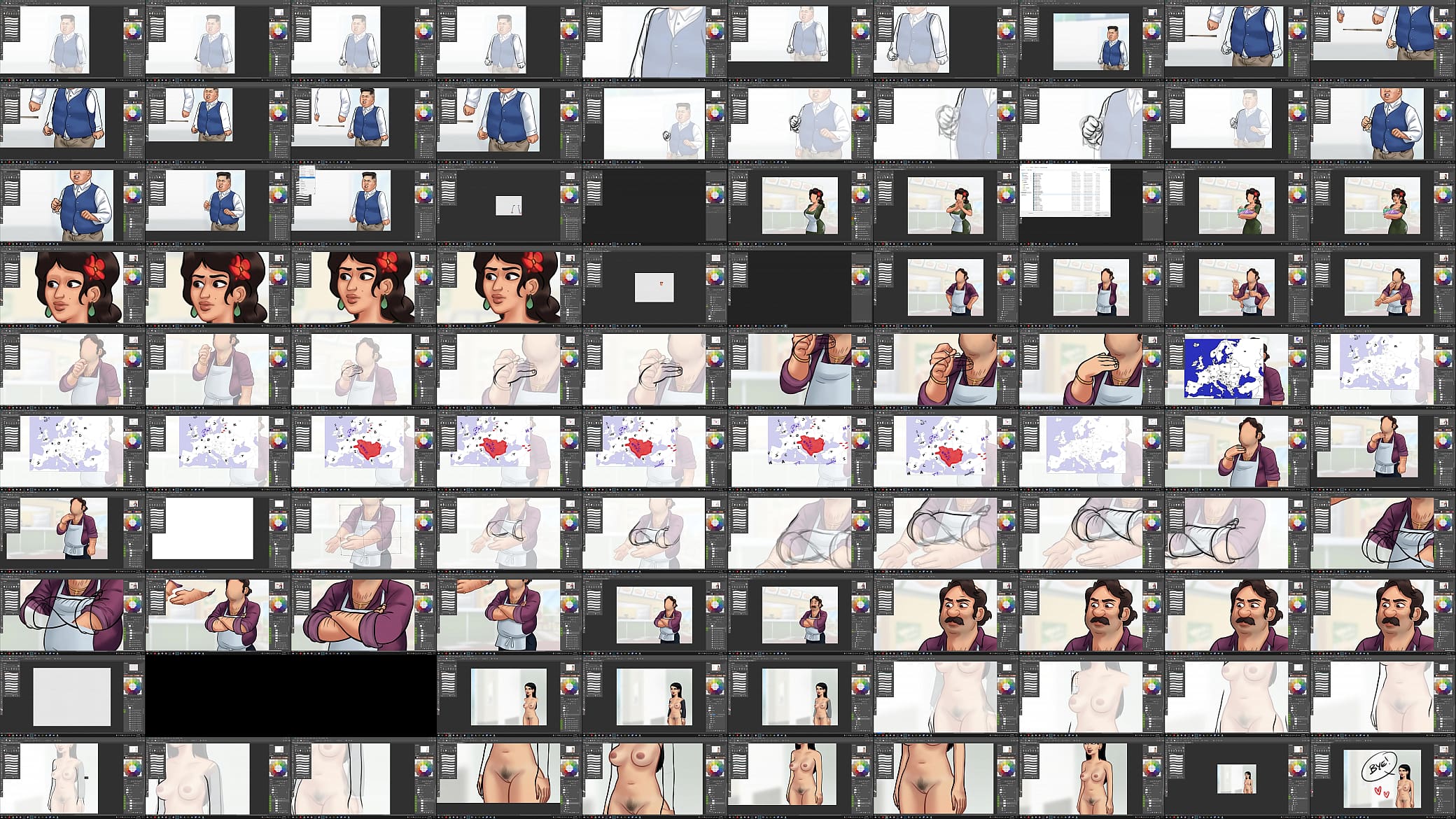The image size is (1456, 819).
Task: Click the brush stroke presets in the first frame
Action: click(11, 27)
